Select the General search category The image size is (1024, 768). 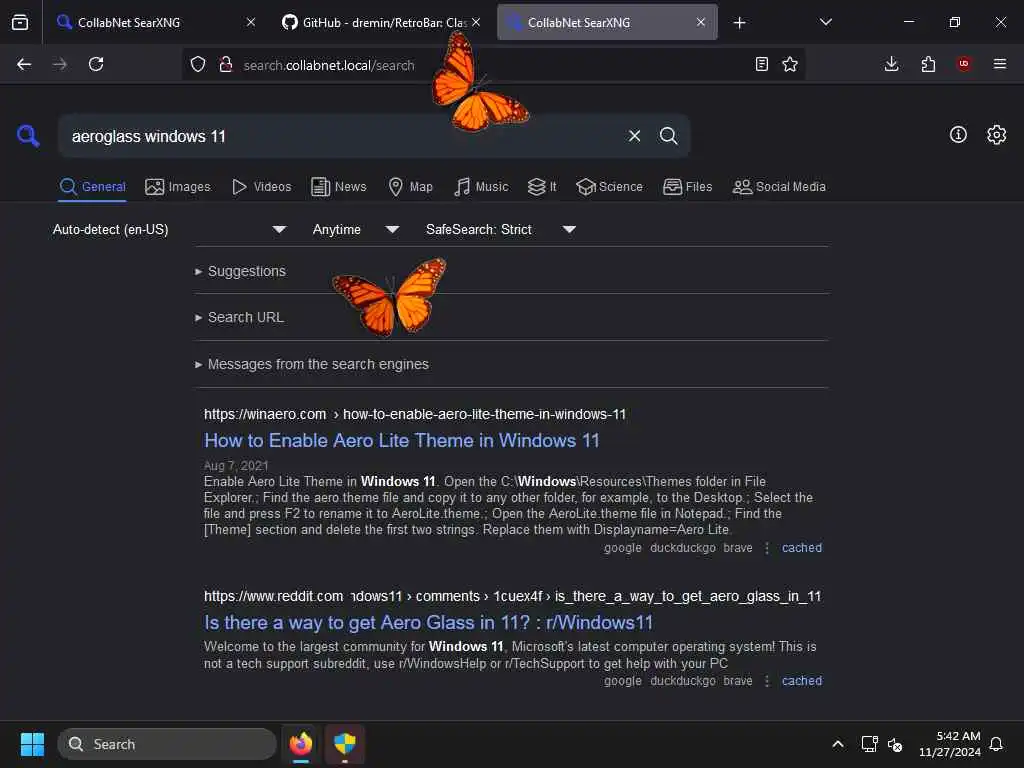point(93,187)
